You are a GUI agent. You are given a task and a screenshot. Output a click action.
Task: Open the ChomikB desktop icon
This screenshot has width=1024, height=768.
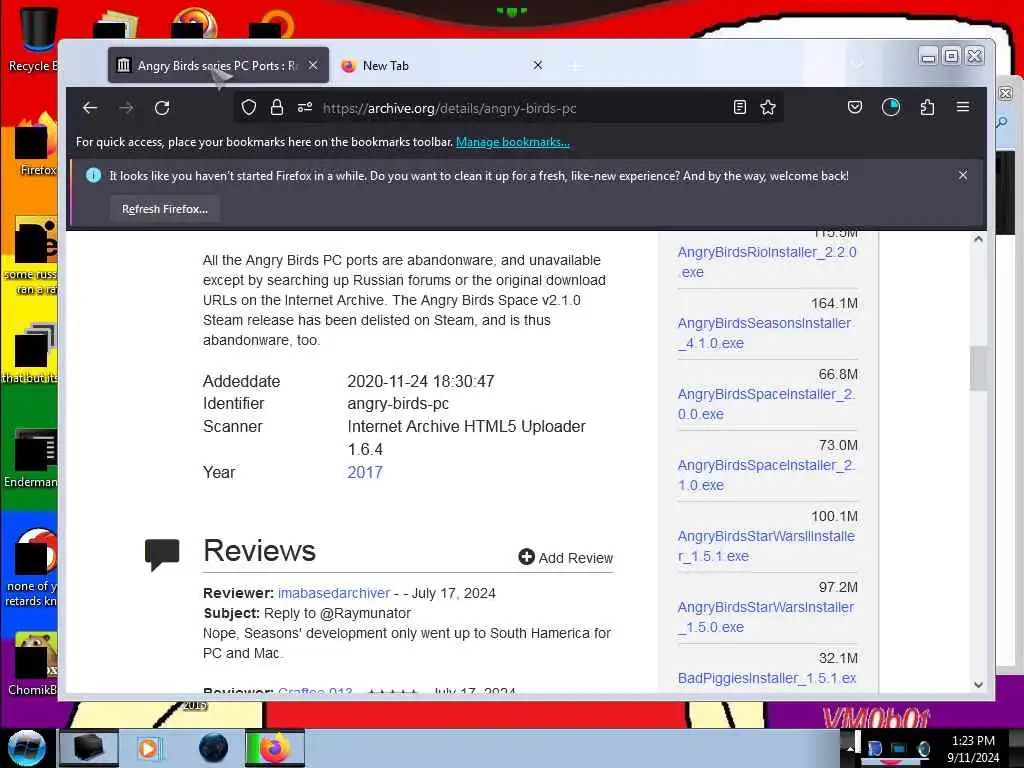[33, 663]
